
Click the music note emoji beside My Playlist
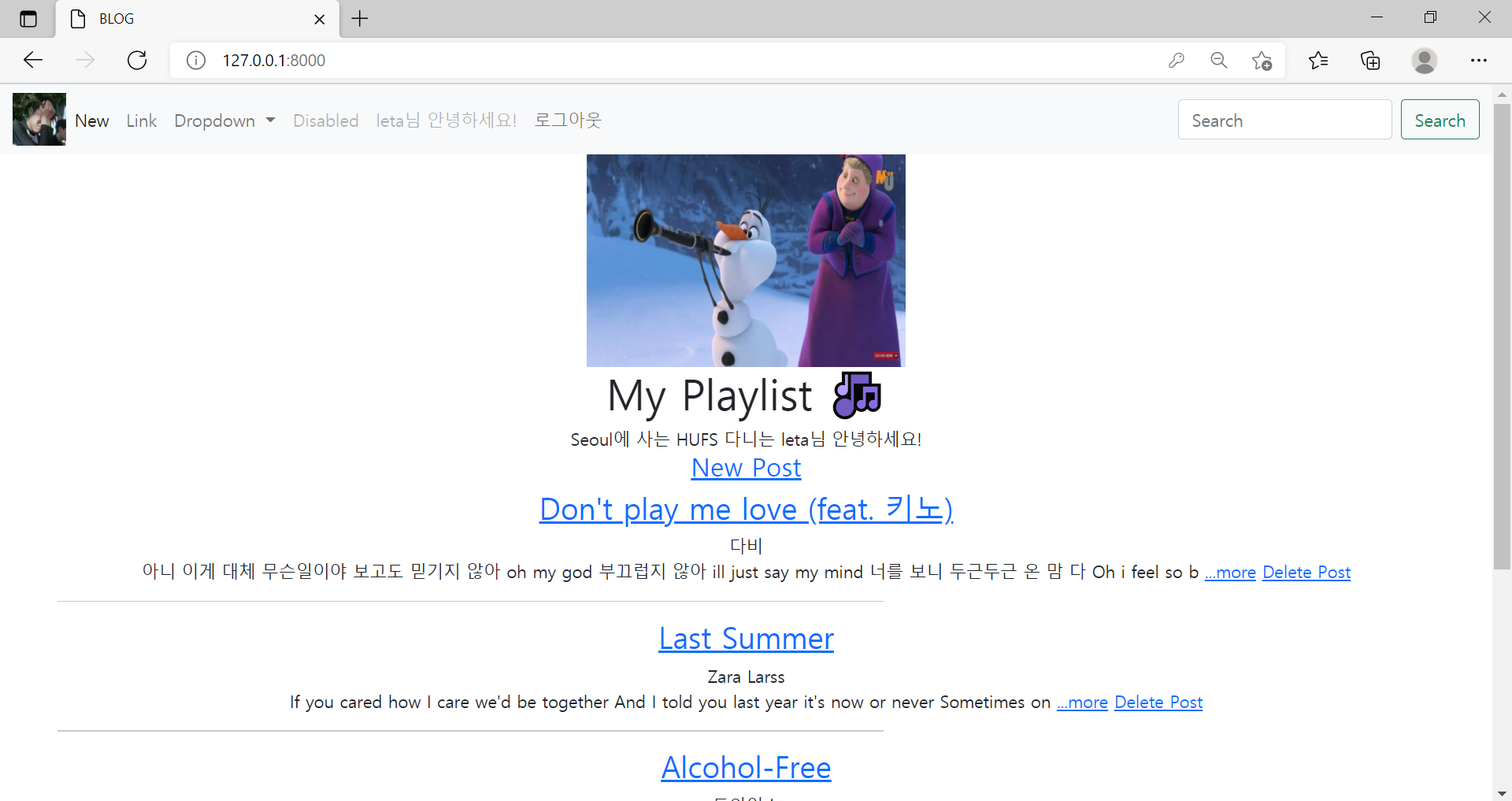pos(857,395)
